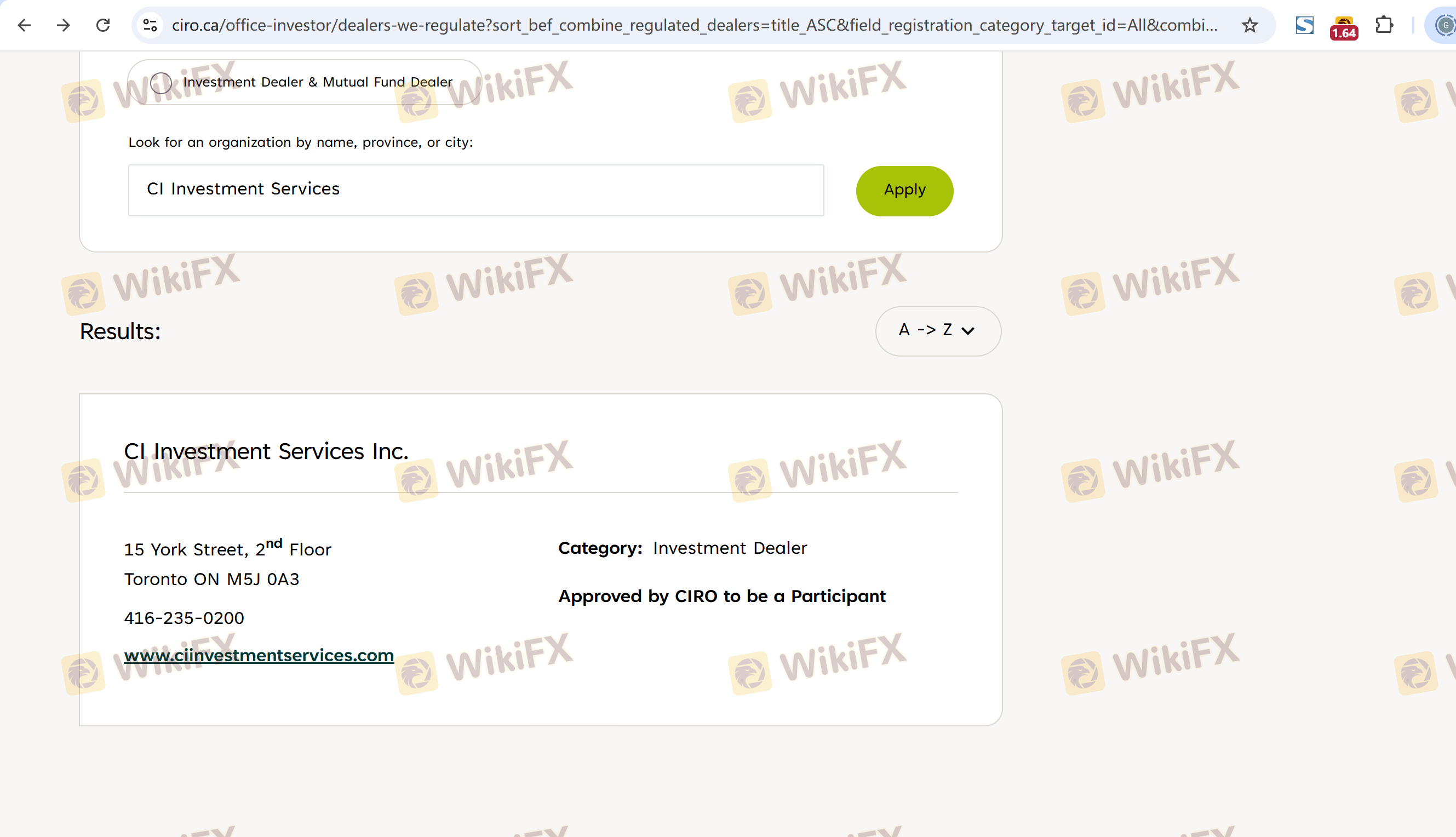
Task: Open site information icon in address bar
Action: tap(150, 25)
